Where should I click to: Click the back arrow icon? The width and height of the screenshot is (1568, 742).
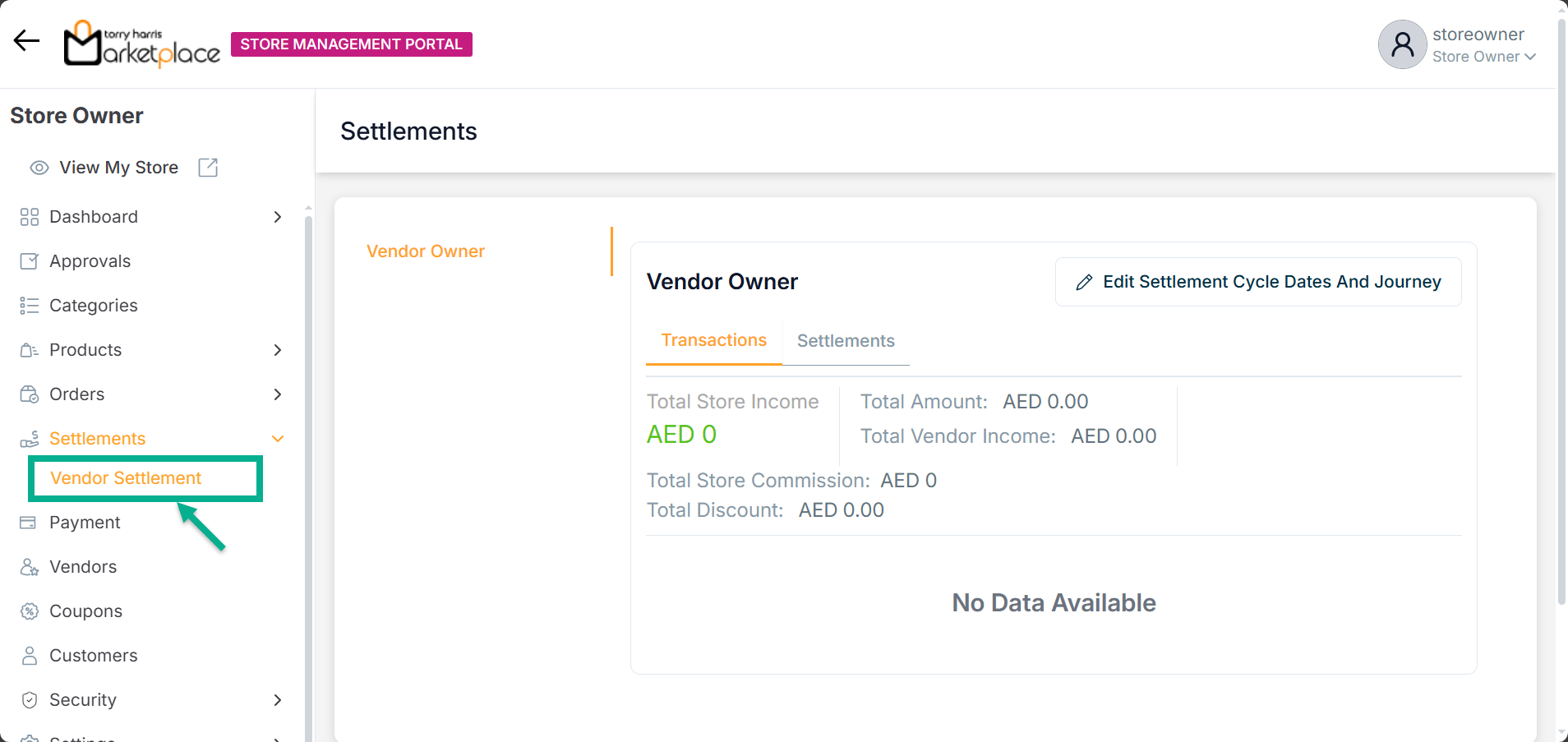pyautogui.click(x=26, y=40)
